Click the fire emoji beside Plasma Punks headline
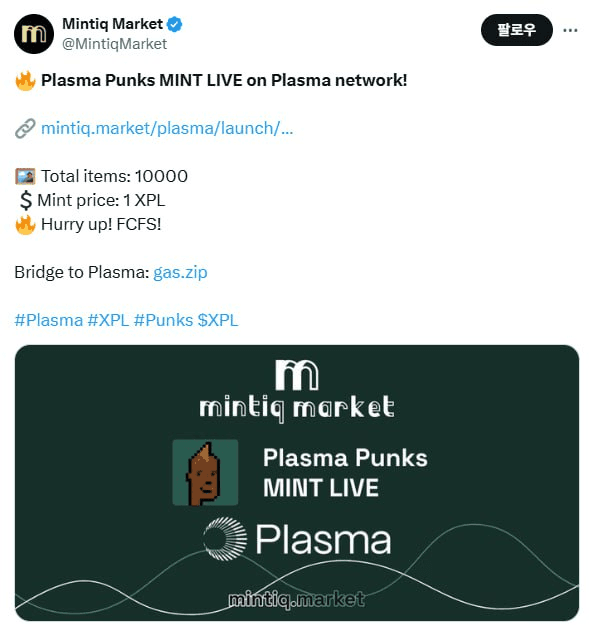This screenshot has height=626, width=589. pyautogui.click(x=25, y=81)
